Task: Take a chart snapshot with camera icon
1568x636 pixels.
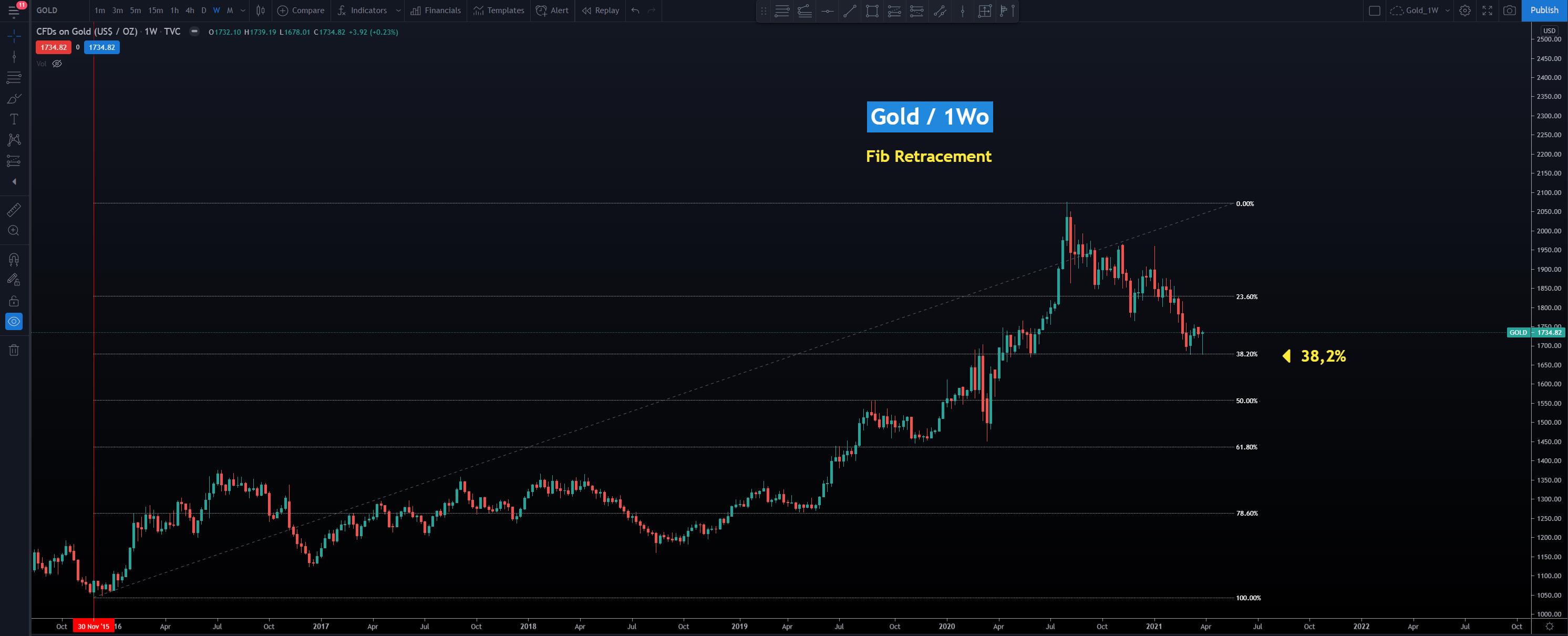Action: tap(1509, 11)
